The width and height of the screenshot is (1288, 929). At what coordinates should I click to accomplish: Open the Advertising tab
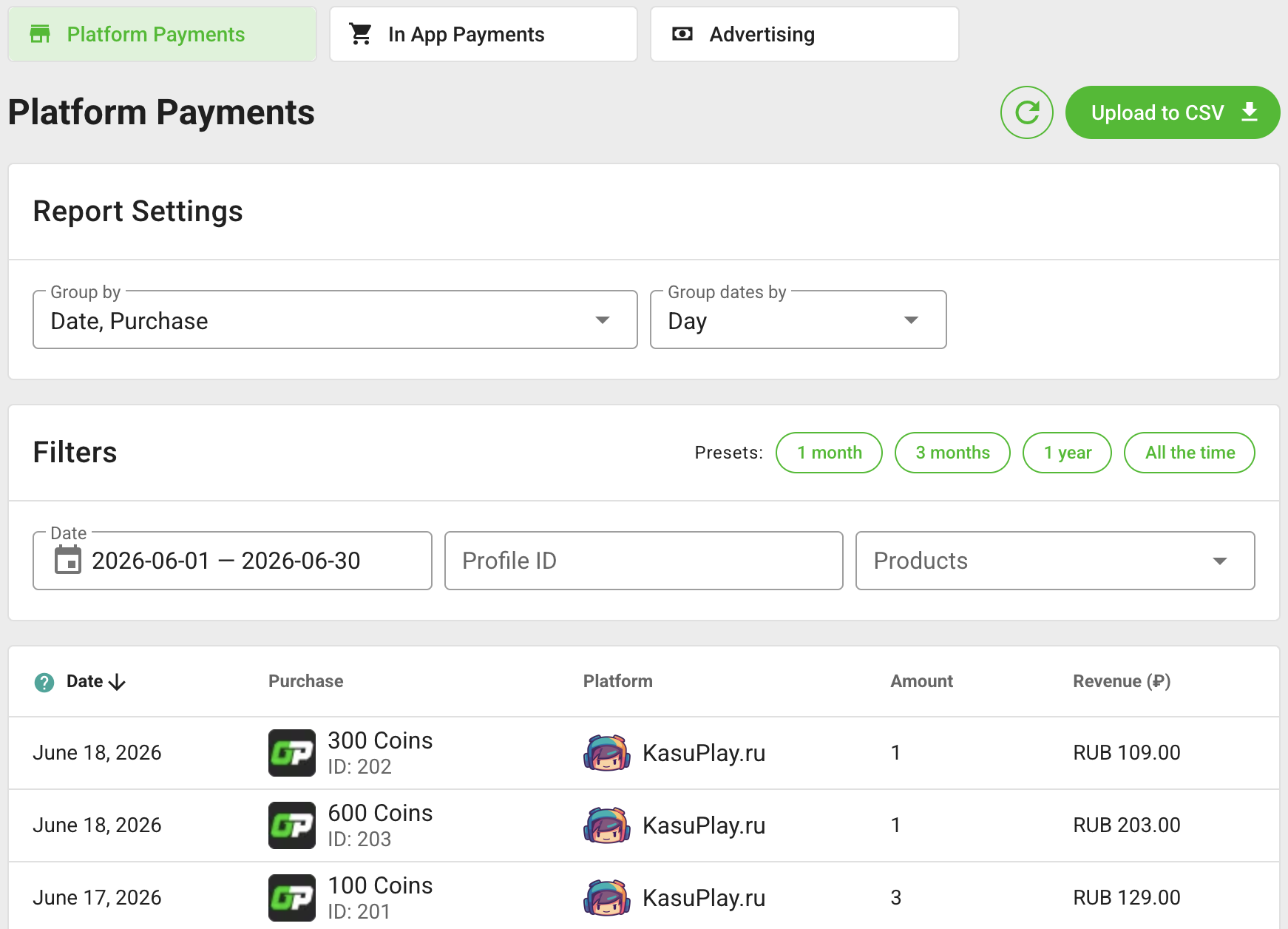(x=804, y=34)
